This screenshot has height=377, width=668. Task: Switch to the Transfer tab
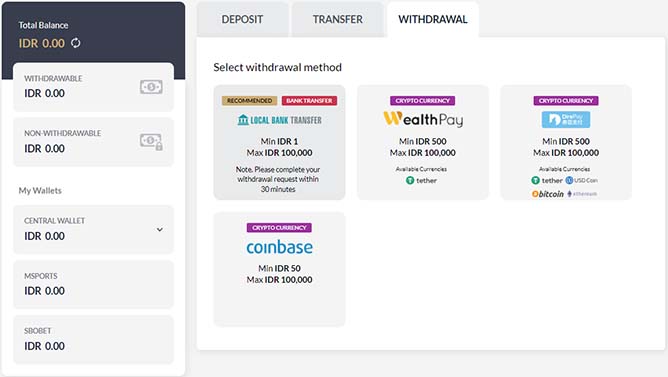click(337, 20)
